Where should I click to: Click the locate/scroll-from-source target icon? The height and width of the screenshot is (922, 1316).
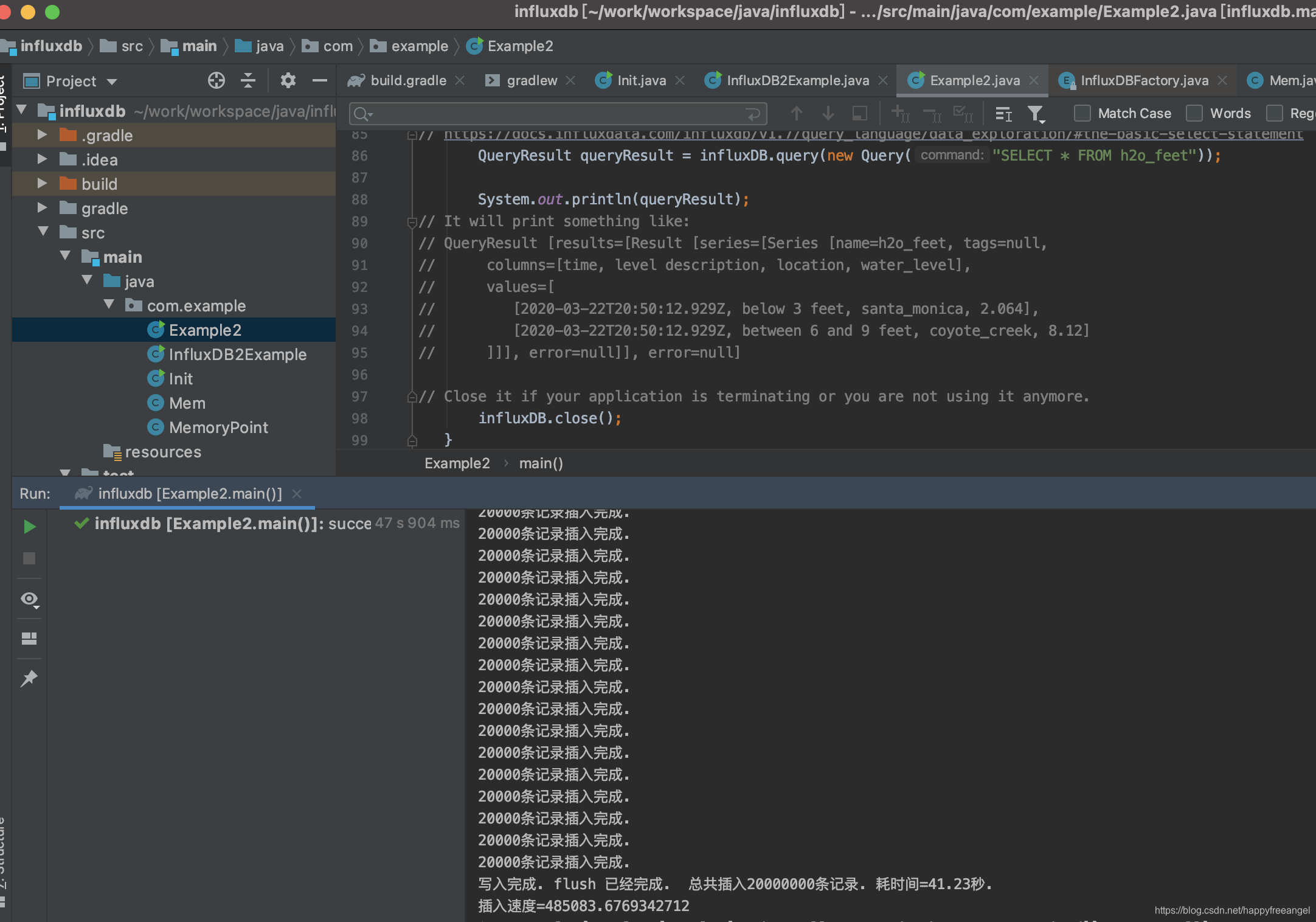pos(216,81)
